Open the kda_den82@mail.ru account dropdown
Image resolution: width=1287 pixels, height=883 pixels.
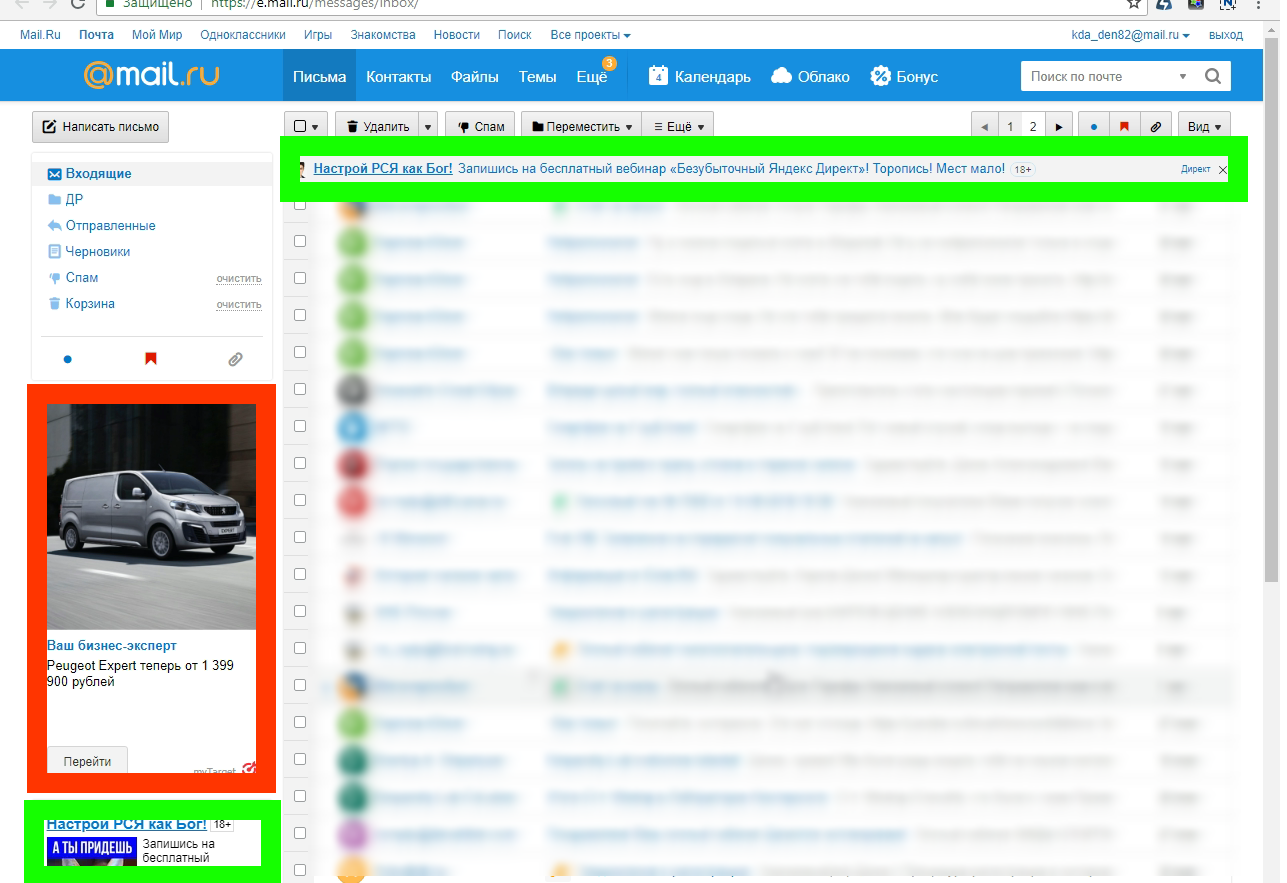click(x=1130, y=35)
